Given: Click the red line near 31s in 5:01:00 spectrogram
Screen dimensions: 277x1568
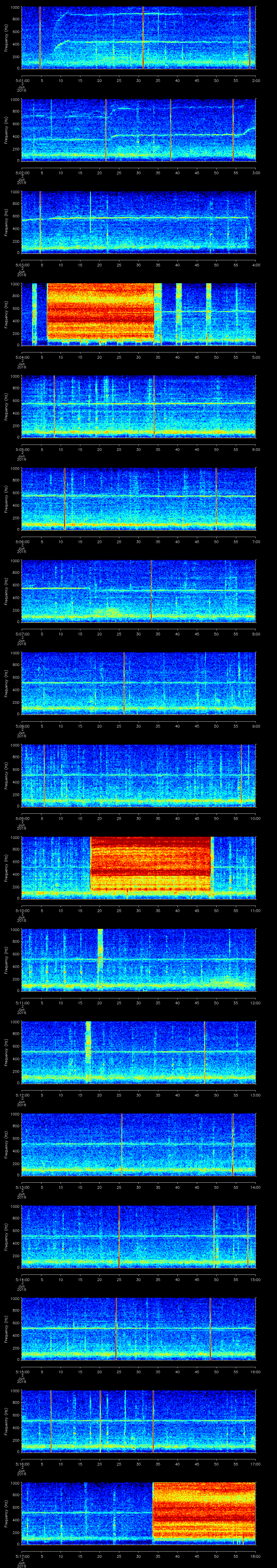Looking at the screenshot, I should (x=143, y=38).
